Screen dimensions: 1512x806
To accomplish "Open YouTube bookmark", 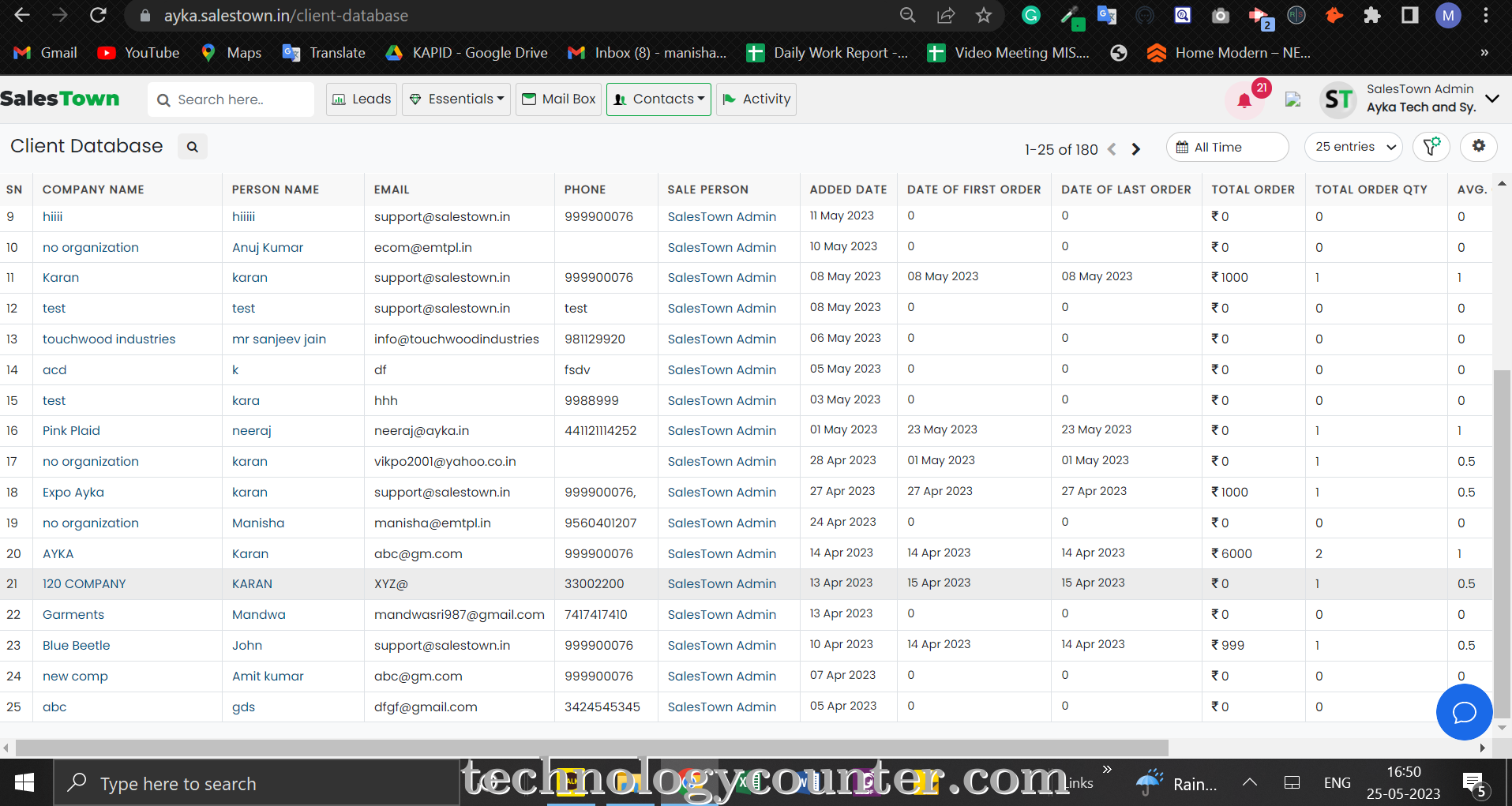I will pyautogui.click(x=139, y=53).
